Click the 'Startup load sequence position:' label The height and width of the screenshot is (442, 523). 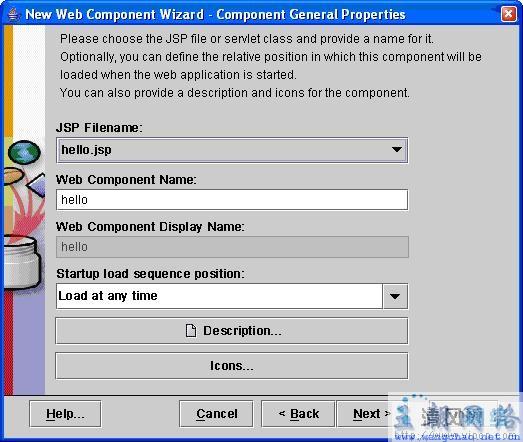click(150, 274)
